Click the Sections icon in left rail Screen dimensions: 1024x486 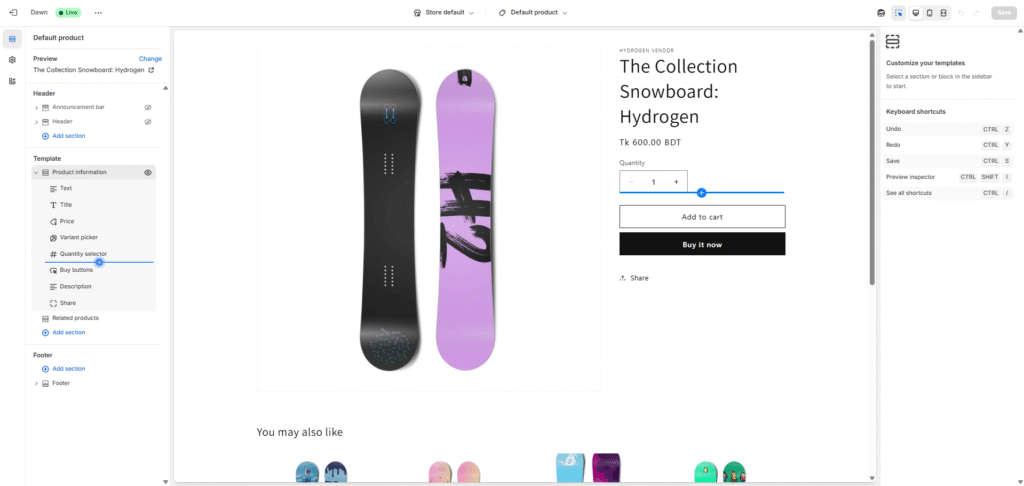pyautogui.click(x=12, y=39)
